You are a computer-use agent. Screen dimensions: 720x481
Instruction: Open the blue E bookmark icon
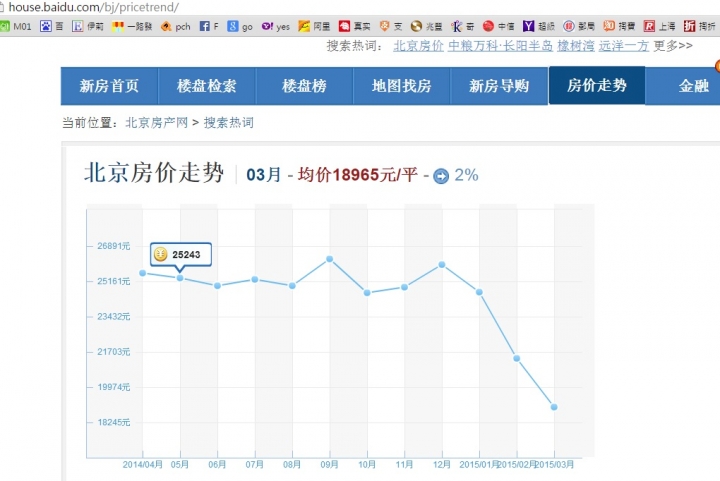pos(77,26)
